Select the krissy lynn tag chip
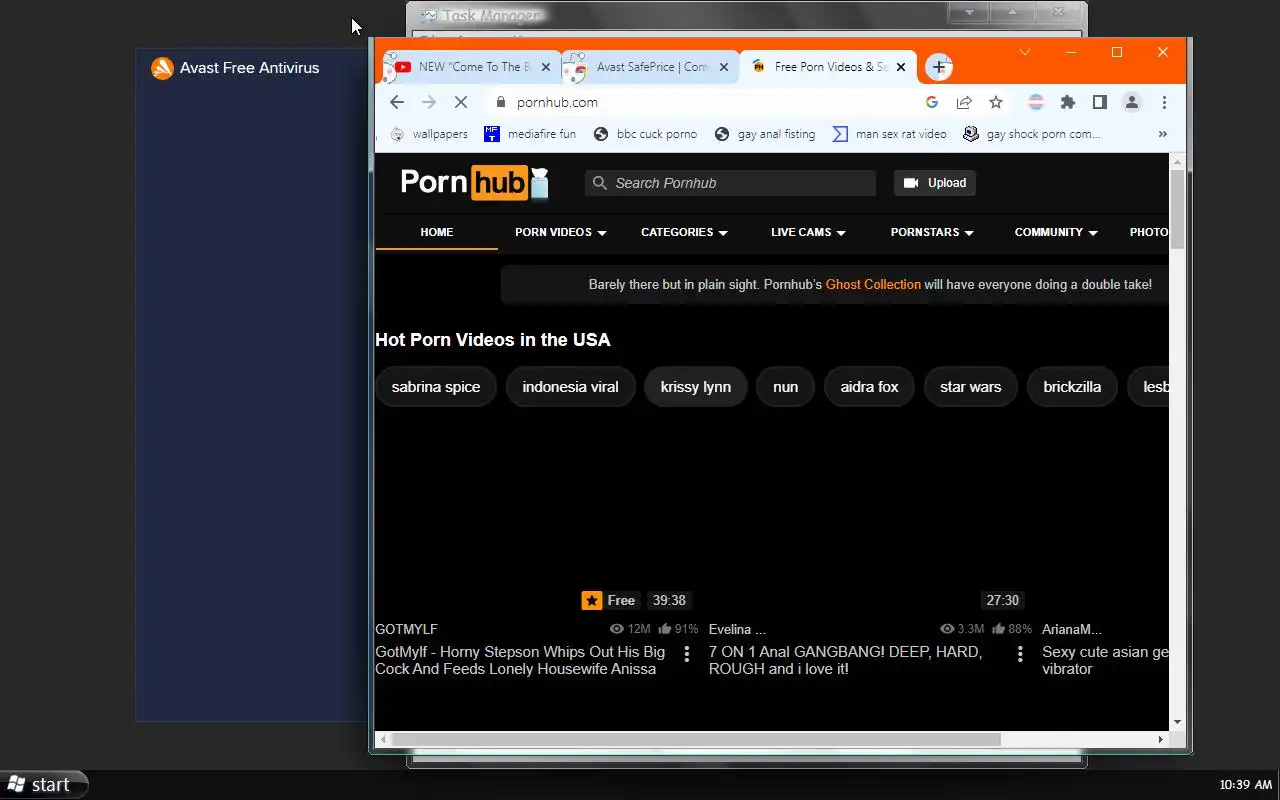The image size is (1280, 800). click(696, 387)
